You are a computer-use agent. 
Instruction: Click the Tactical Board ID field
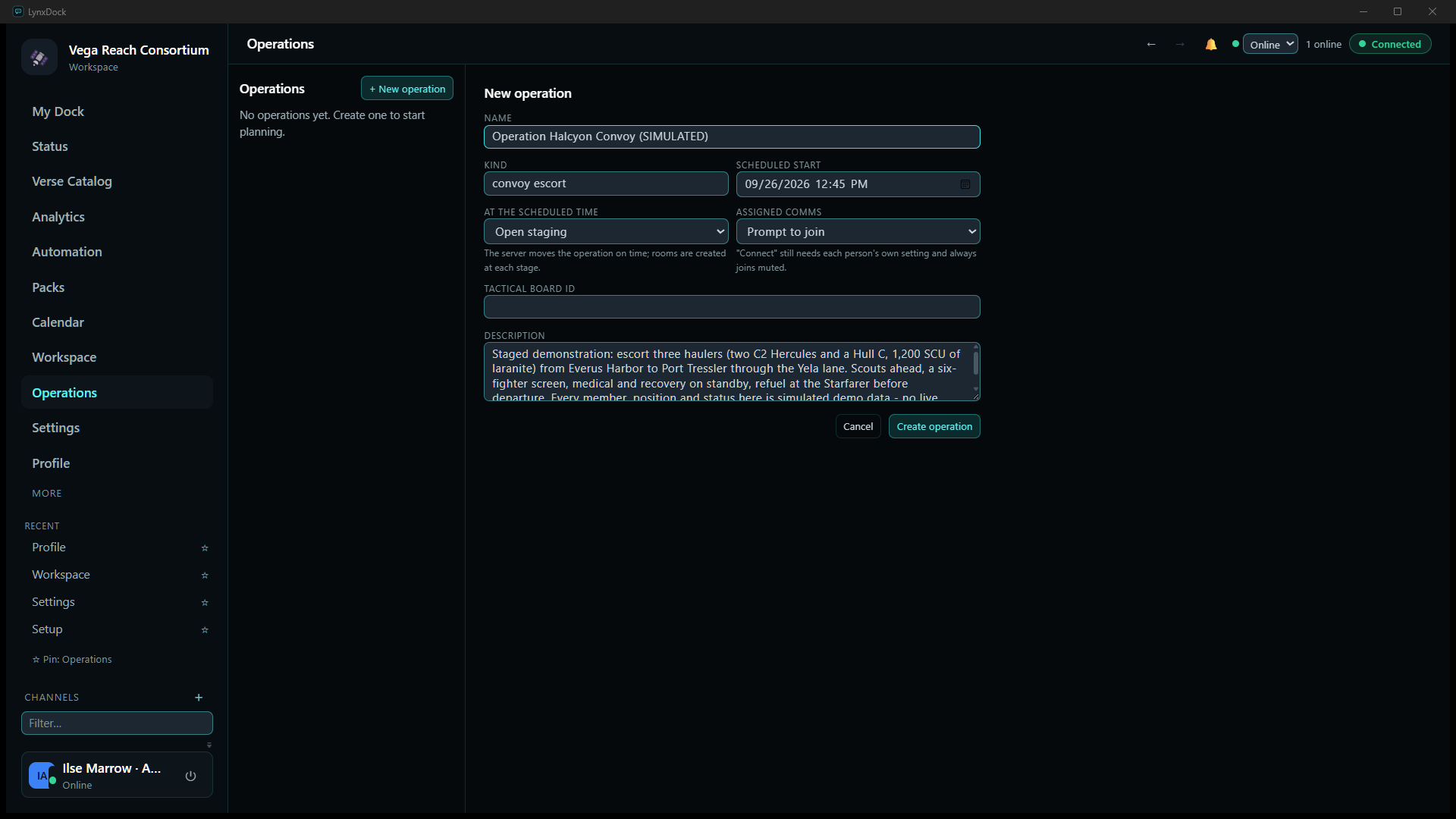click(732, 306)
